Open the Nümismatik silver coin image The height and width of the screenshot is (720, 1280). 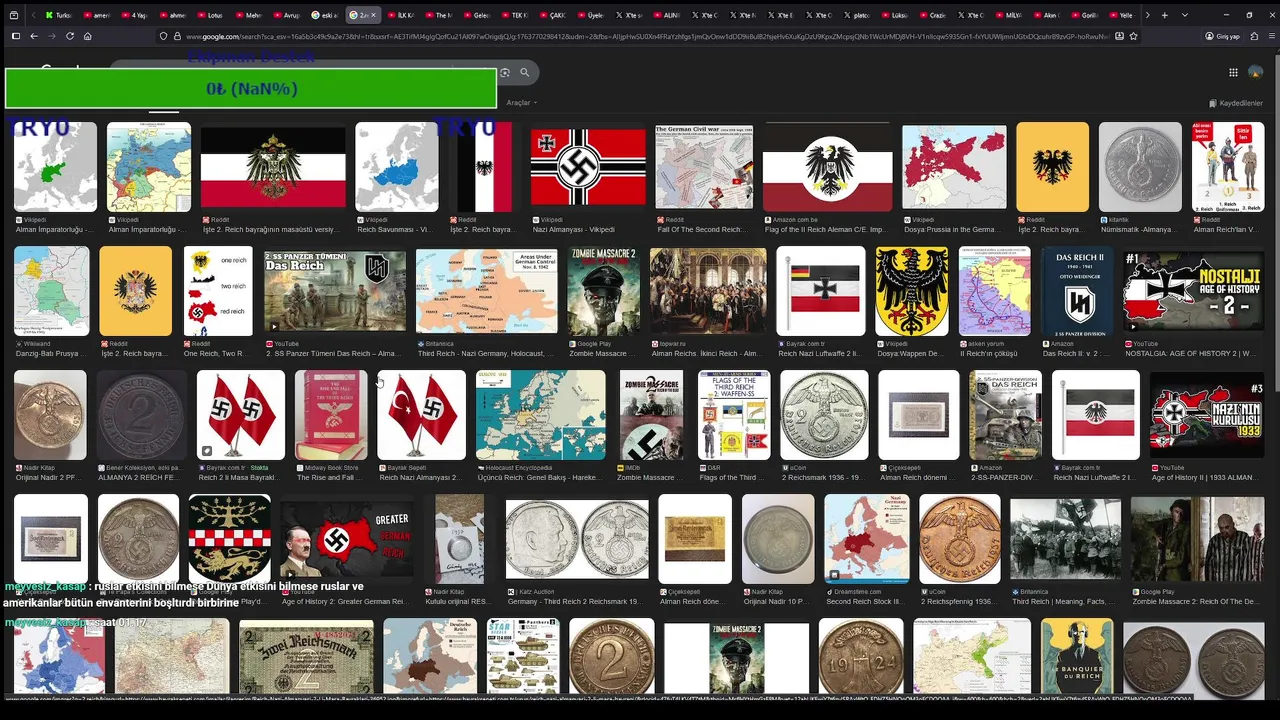1140,167
